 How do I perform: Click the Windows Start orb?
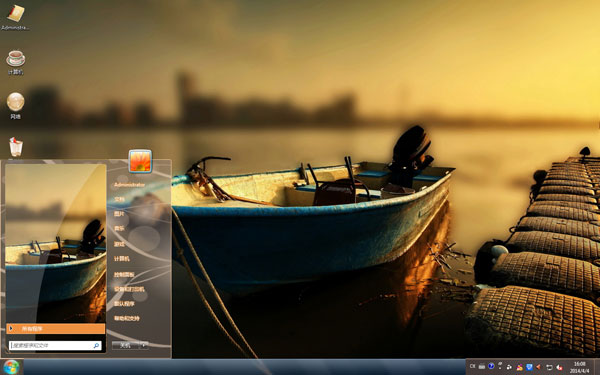[11, 367]
